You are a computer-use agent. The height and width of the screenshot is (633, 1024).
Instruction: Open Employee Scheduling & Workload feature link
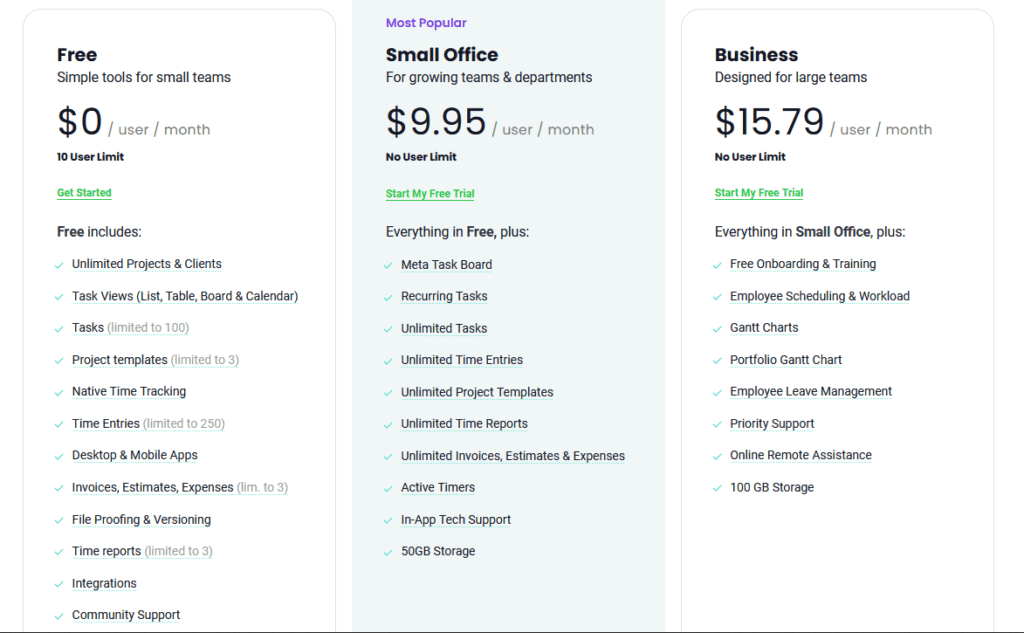tap(819, 296)
